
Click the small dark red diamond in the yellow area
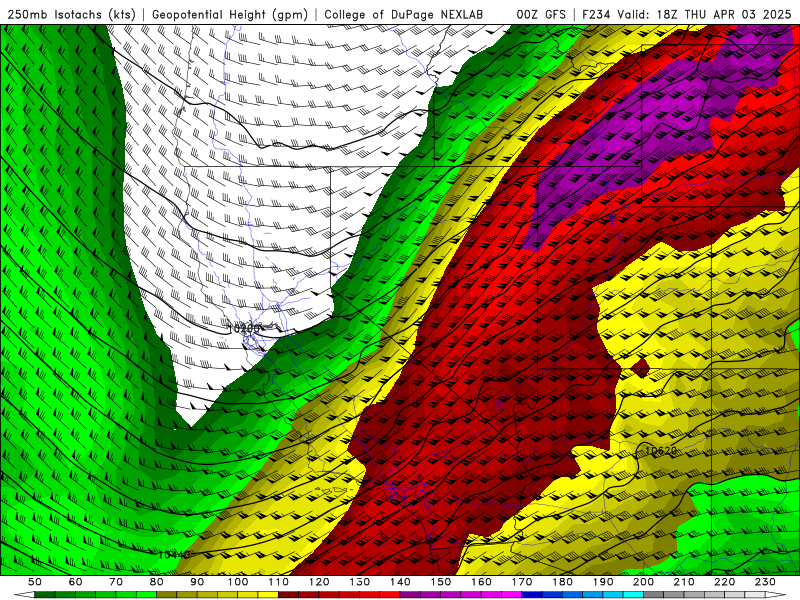(x=640, y=367)
